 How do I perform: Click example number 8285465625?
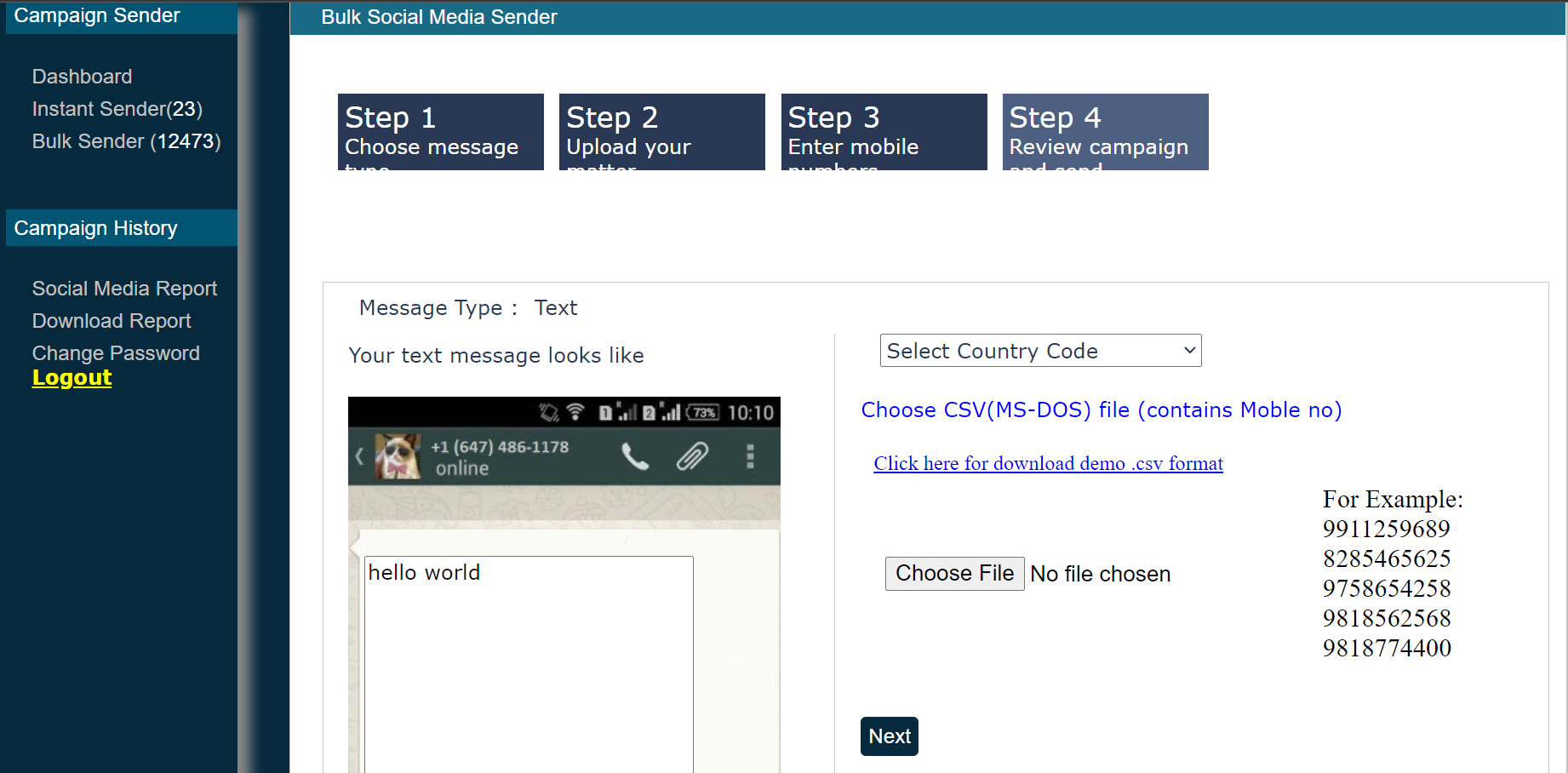click(1387, 558)
